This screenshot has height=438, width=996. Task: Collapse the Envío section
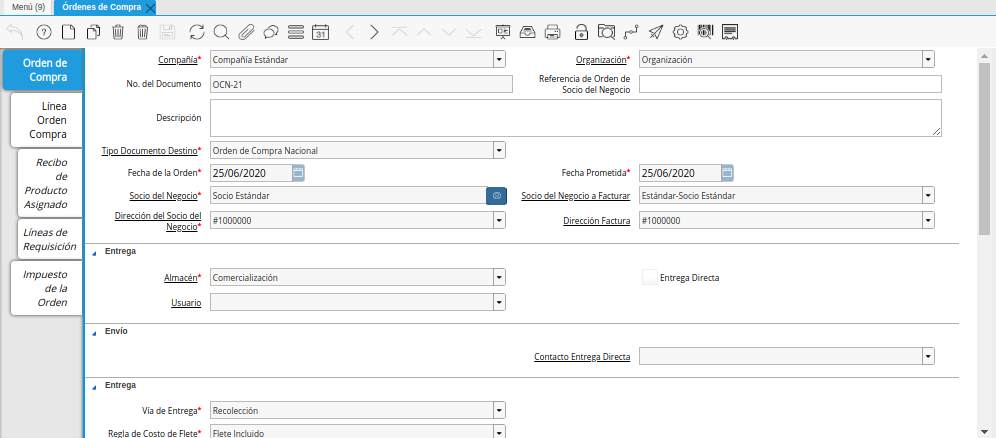[95, 331]
